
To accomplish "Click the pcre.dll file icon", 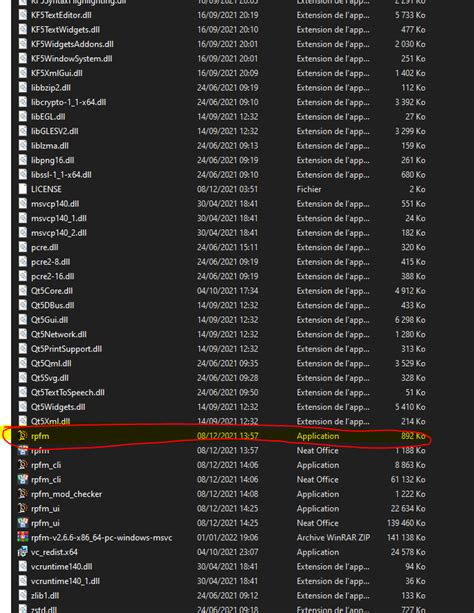I will pyautogui.click(x=23, y=247).
